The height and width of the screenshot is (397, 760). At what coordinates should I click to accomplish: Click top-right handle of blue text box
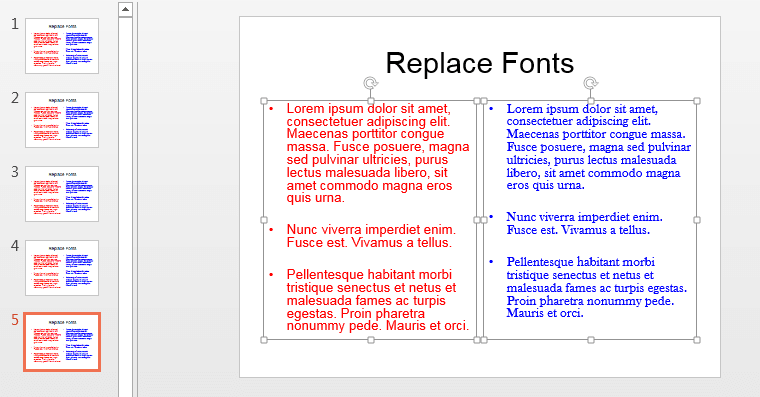[x=697, y=101]
